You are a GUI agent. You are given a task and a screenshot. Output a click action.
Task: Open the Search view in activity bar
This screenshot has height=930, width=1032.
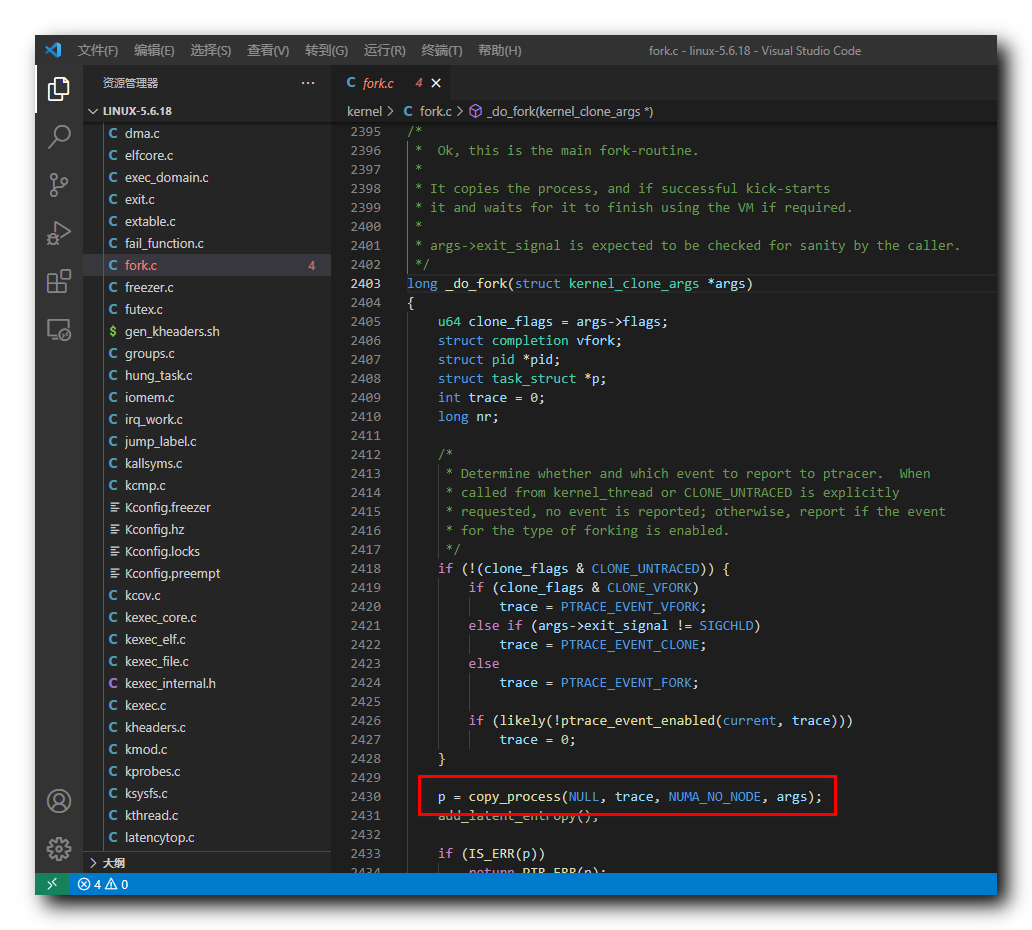tap(59, 137)
